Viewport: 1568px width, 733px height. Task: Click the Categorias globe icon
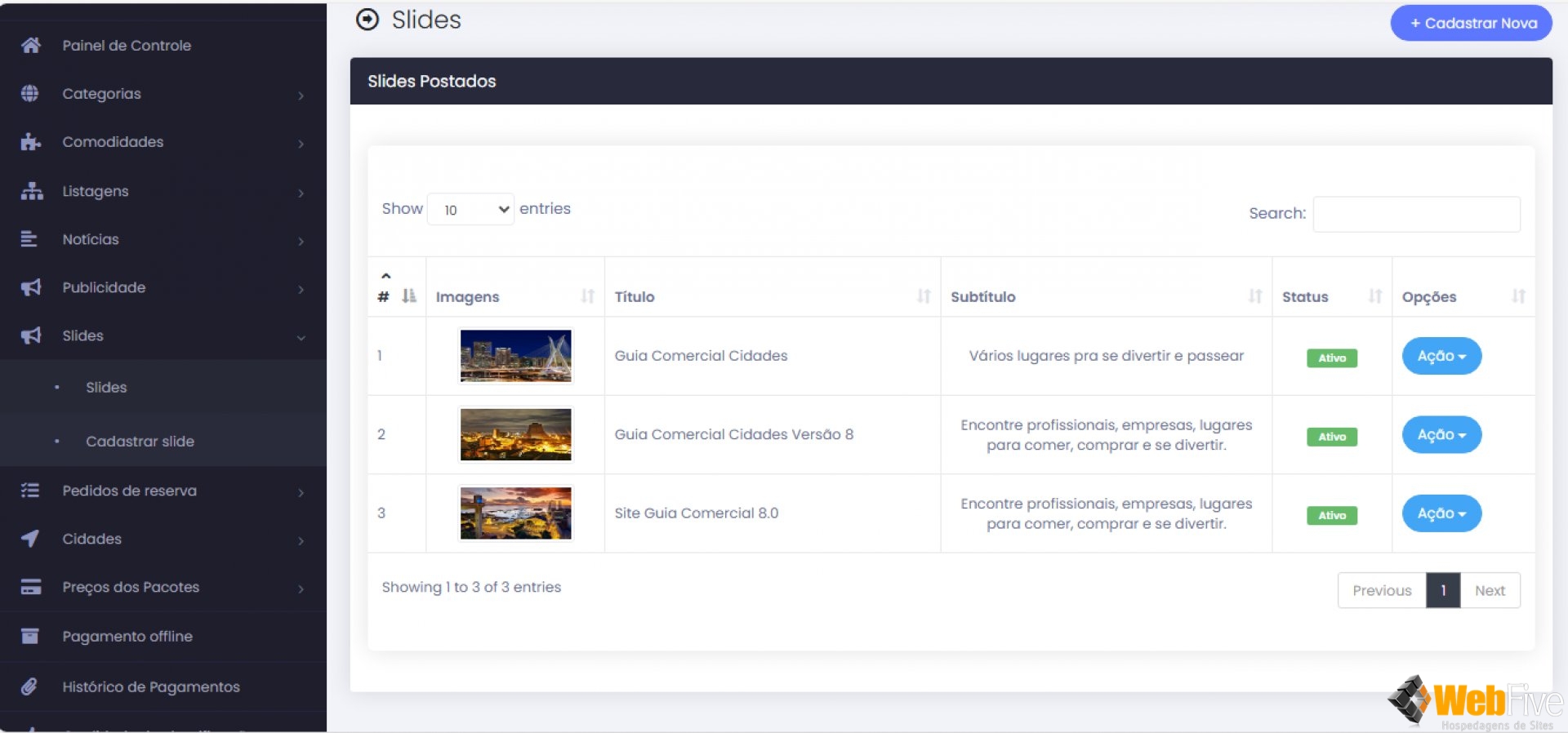click(x=30, y=94)
